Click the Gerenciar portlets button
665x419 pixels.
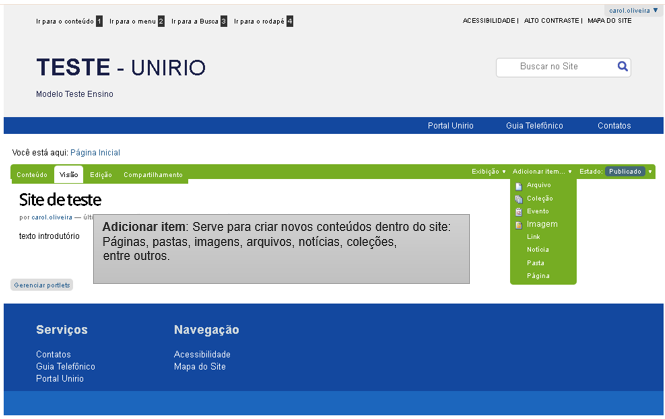point(42,285)
